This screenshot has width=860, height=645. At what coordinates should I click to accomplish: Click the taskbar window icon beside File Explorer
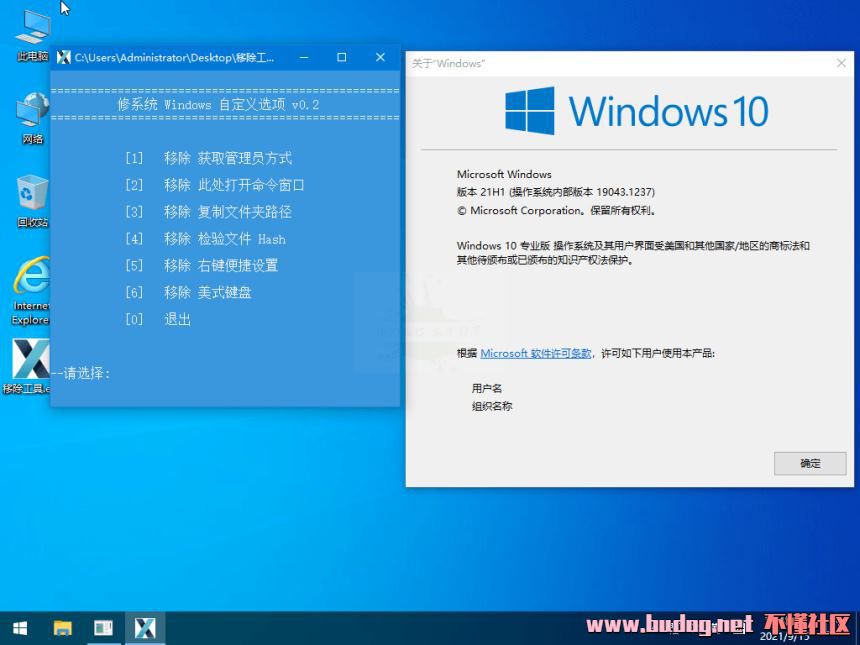click(103, 628)
